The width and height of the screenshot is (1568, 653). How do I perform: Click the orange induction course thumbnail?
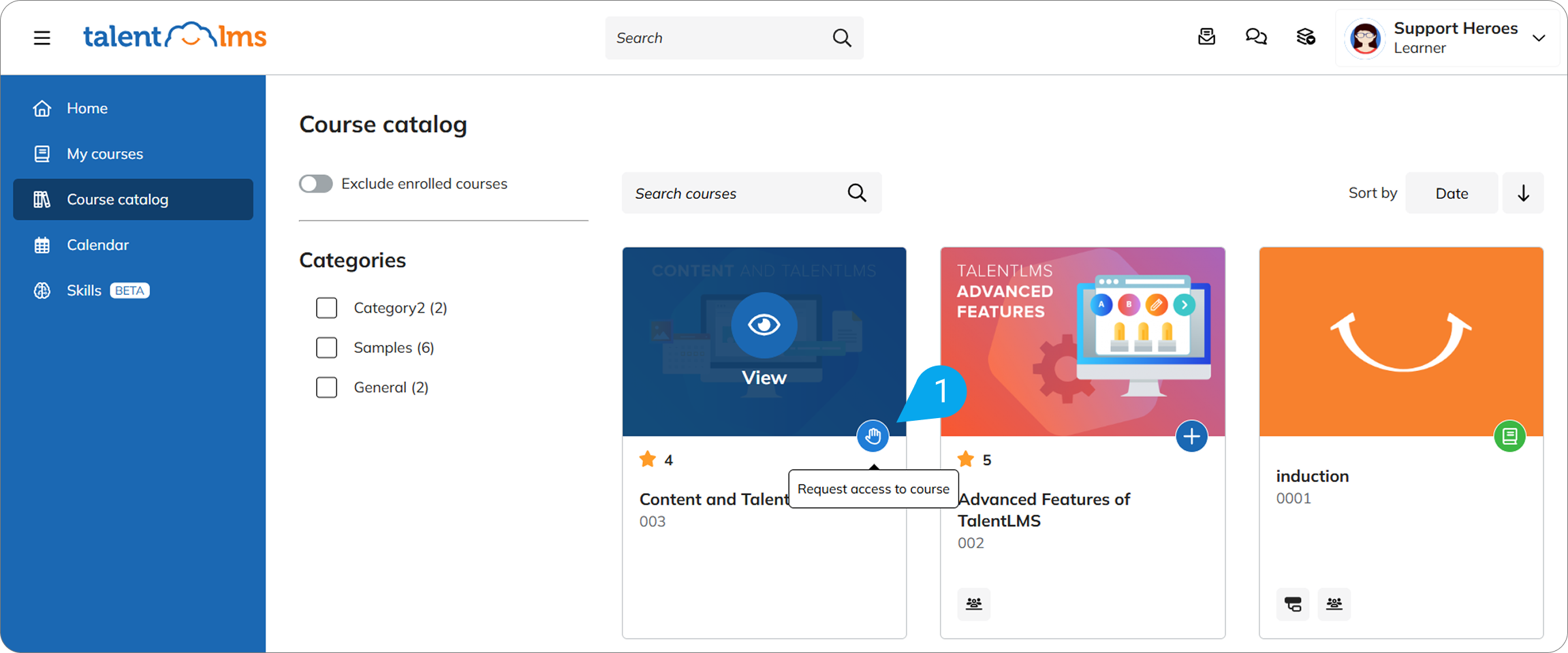(x=1401, y=342)
